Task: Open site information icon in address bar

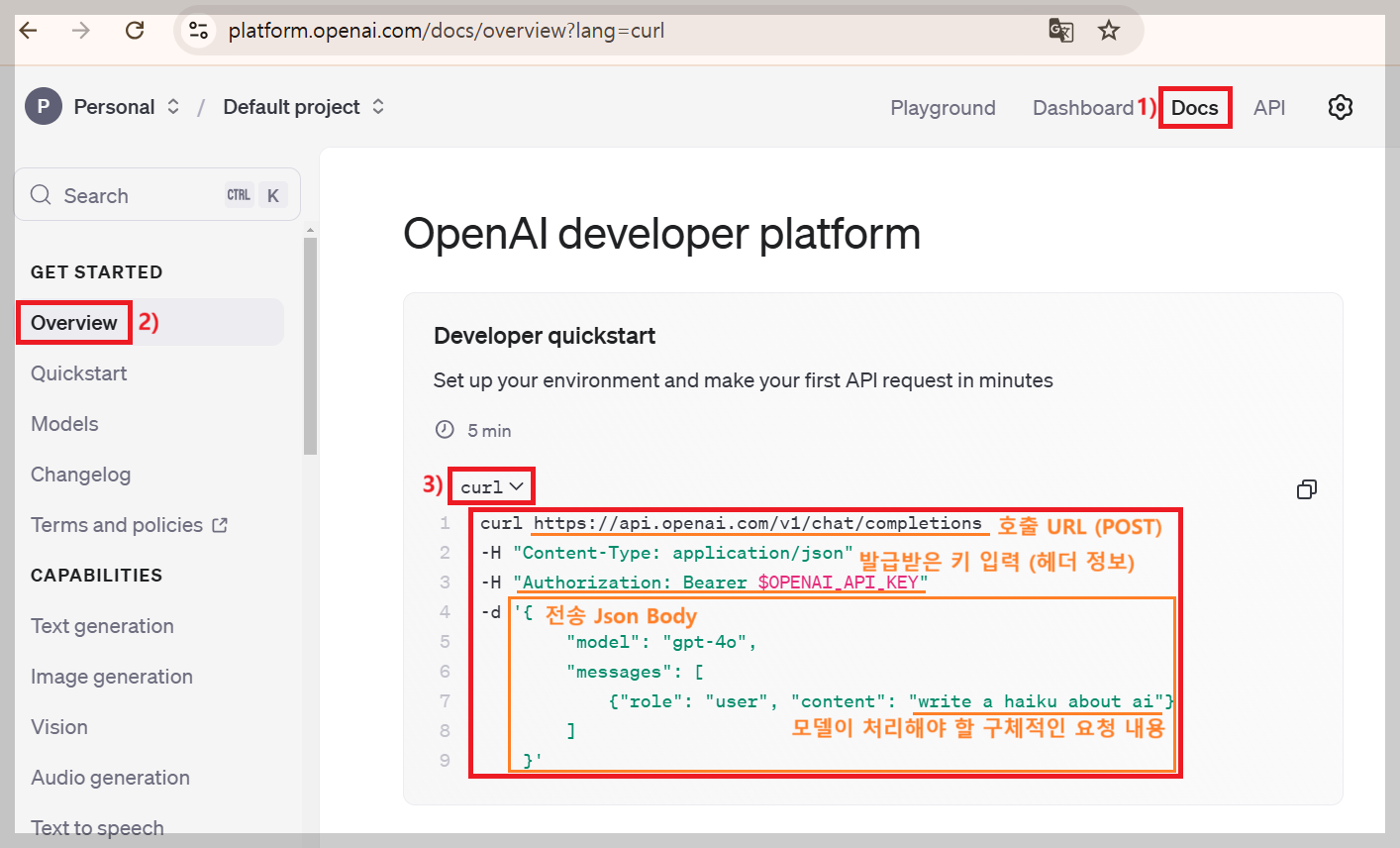Action: (199, 31)
